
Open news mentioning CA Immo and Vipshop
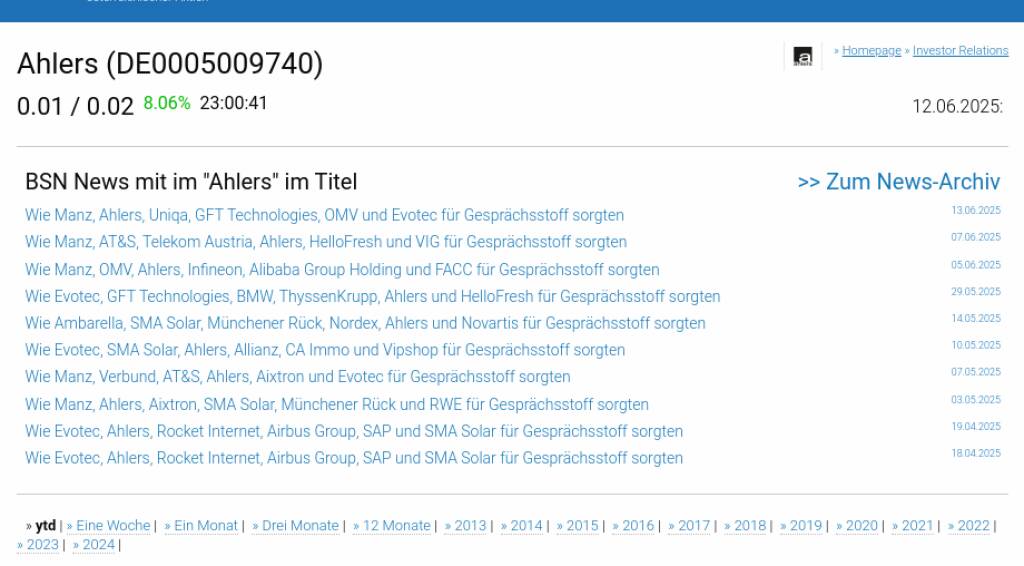pos(325,351)
